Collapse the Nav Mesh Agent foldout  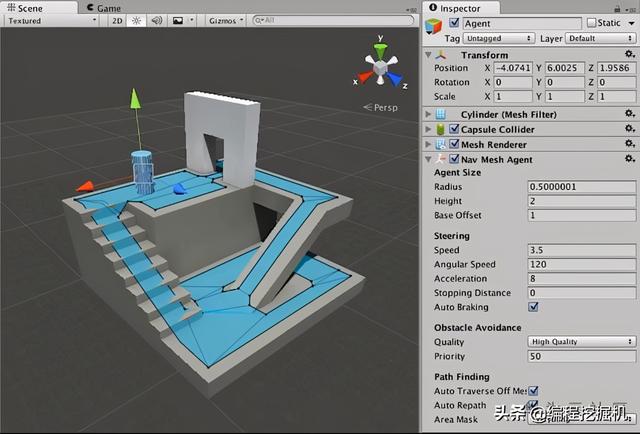(428, 159)
